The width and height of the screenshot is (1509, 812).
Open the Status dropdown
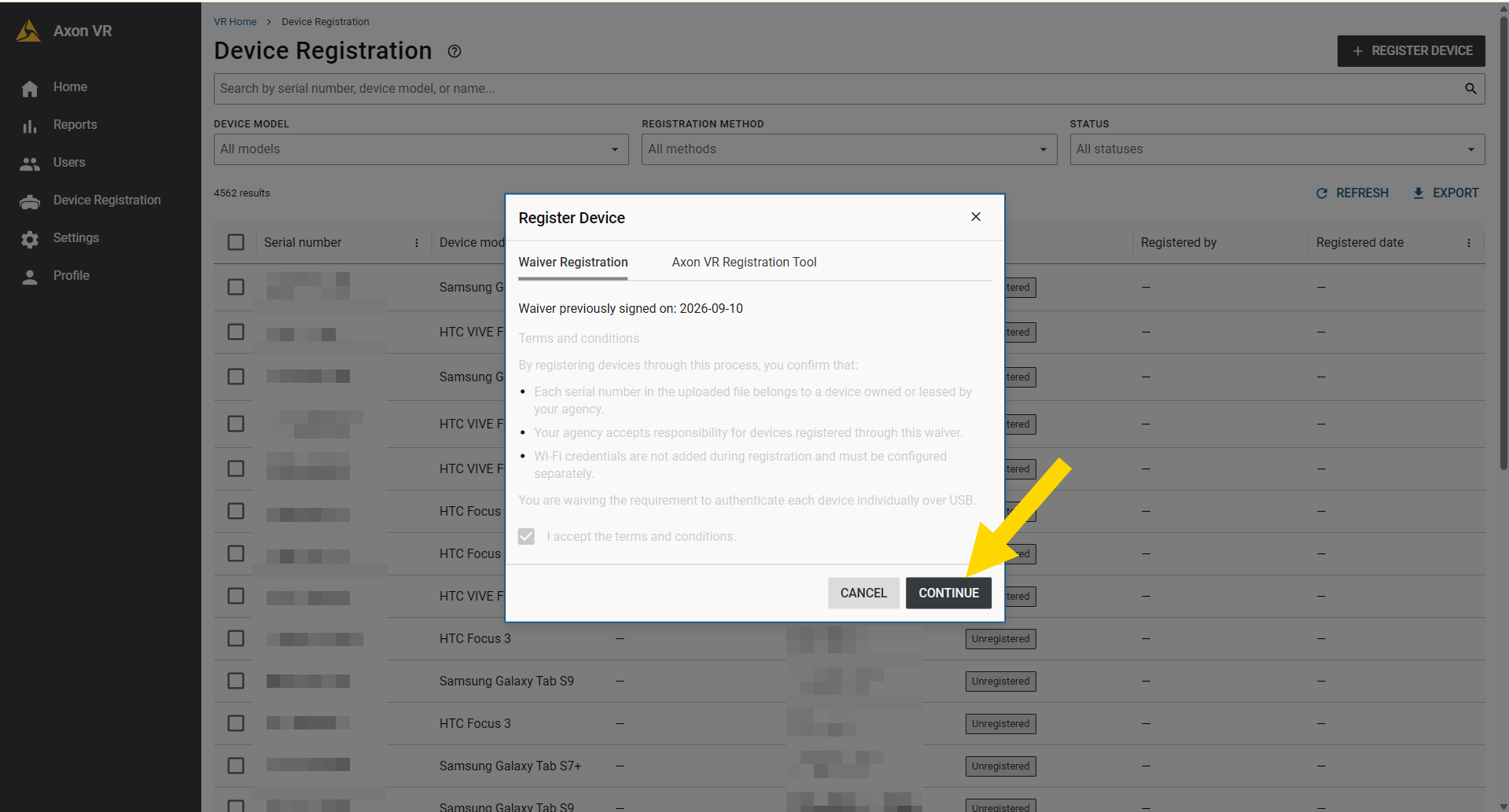pos(1277,149)
